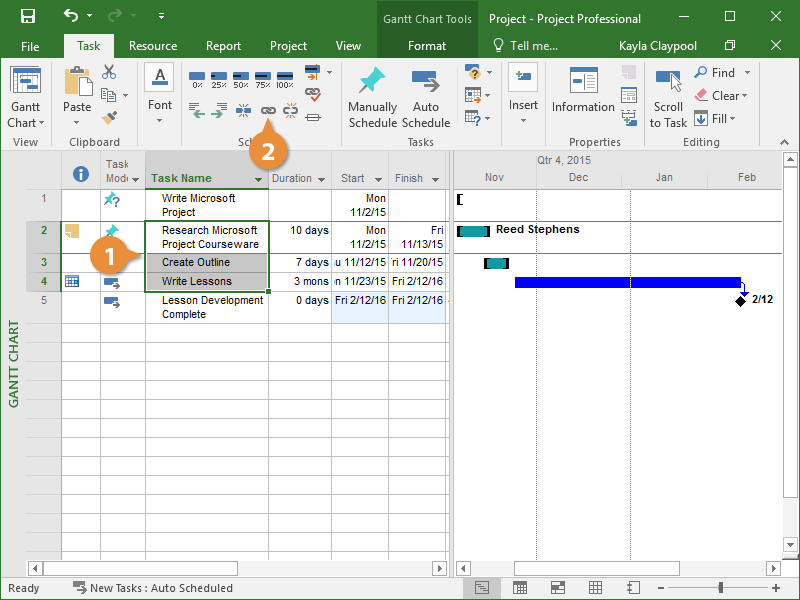Click the Unlink Tasks broken chain icon
The width and height of the screenshot is (800, 600).
click(x=290, y=112)
